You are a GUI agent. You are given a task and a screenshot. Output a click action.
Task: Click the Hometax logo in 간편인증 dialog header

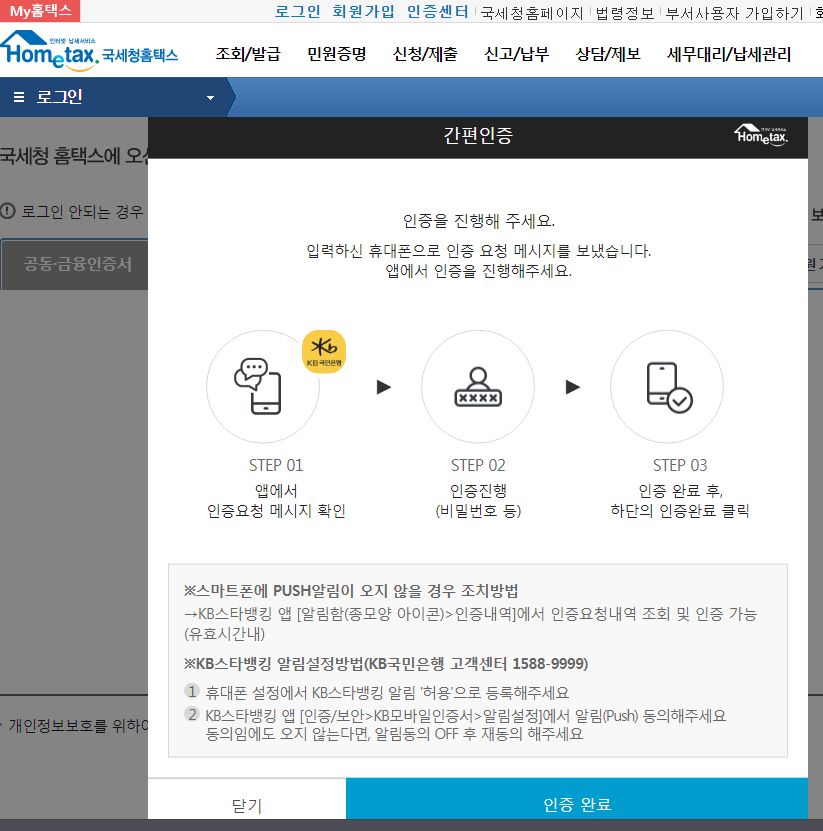pyautogui.click(x=761, y=135)
